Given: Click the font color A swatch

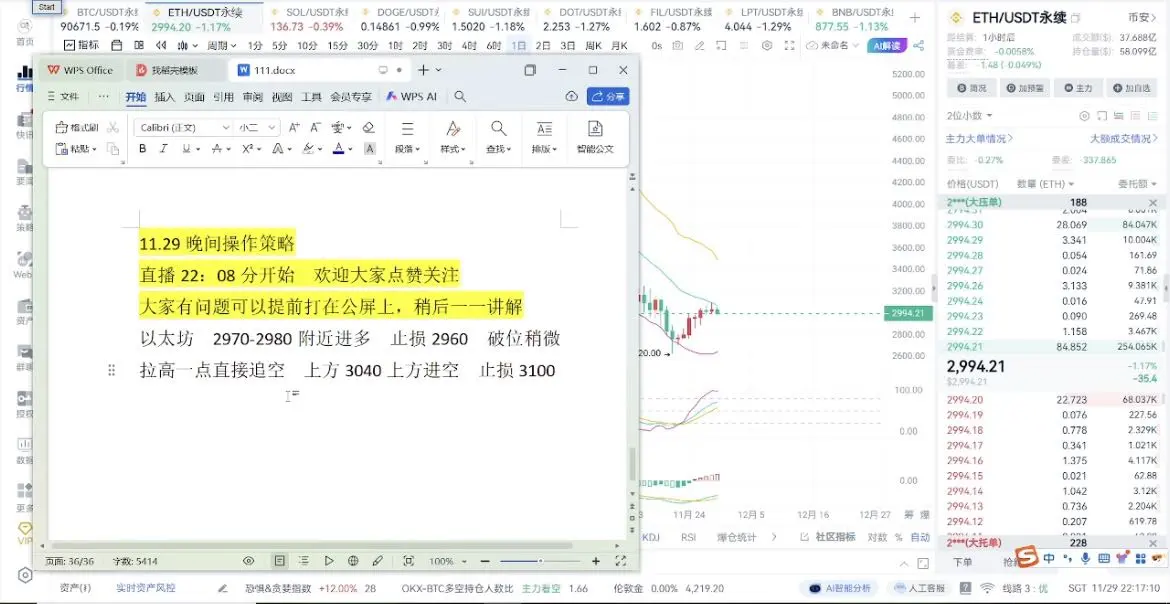Looking at the screenshot, I should pyautogui.click(x=338, y=149).
